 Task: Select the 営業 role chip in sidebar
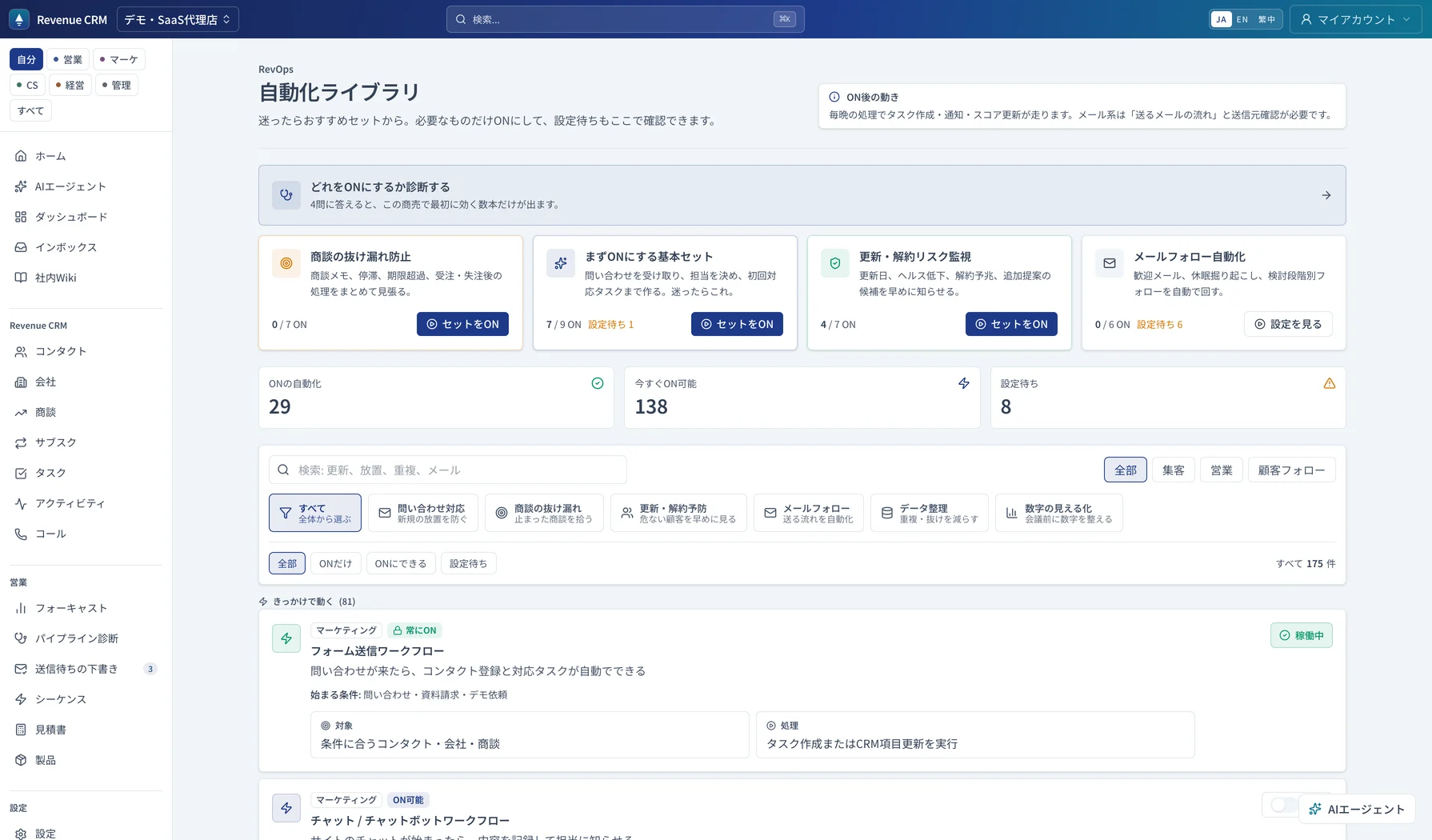(x=68, y=59)
